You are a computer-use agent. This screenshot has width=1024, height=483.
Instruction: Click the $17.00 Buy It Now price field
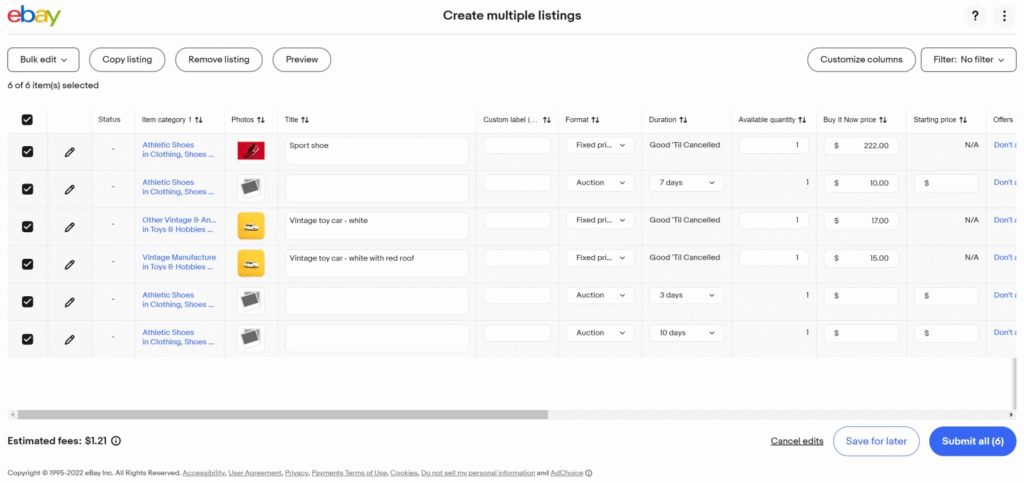(861, 221)
